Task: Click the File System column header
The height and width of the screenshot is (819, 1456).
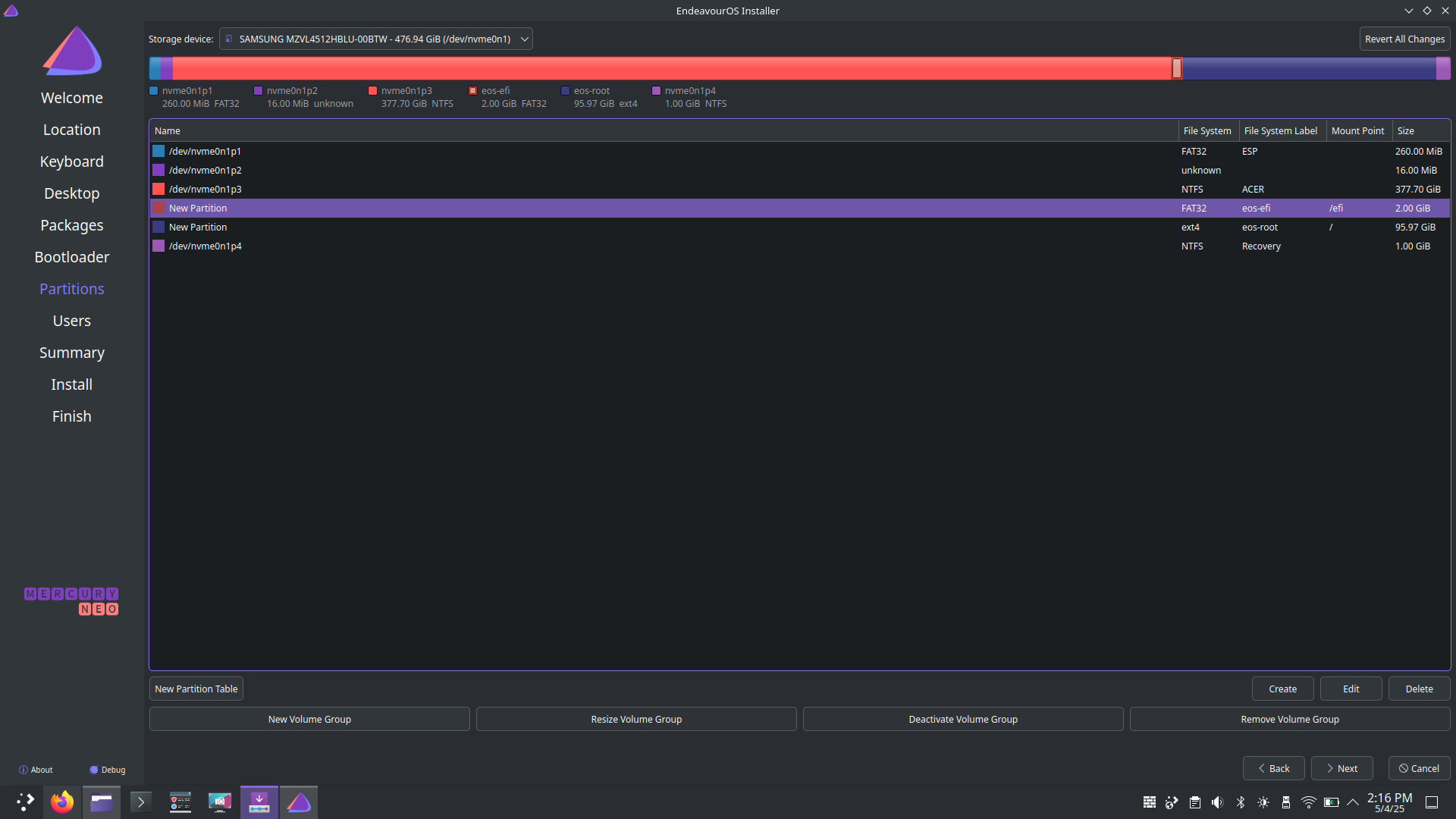Action: pos(1209,130)
